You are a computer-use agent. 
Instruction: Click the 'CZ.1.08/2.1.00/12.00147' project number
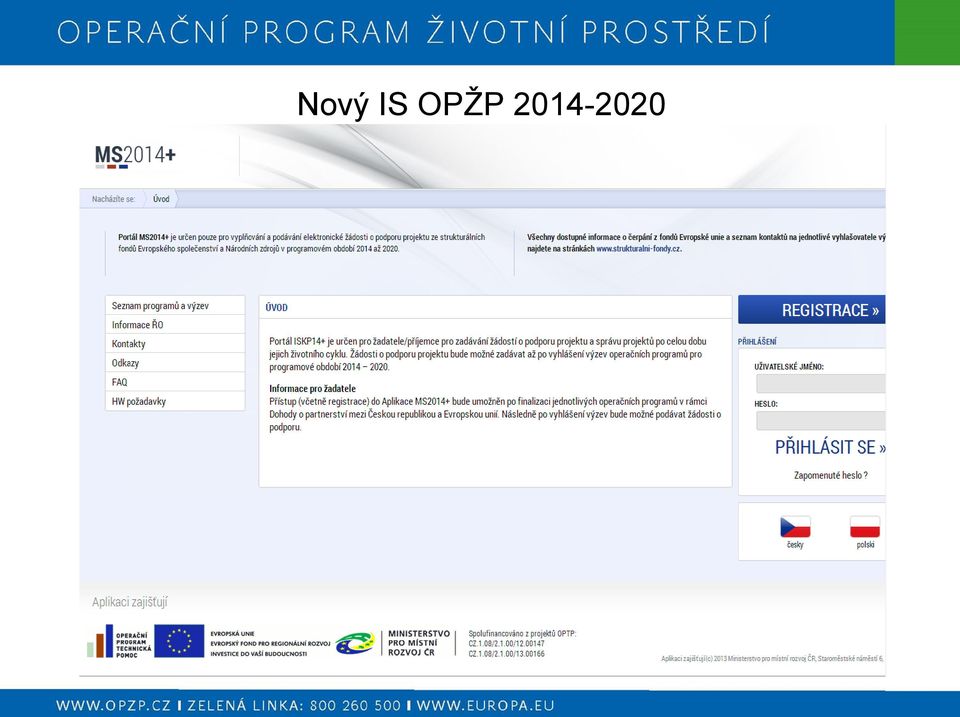[506, 644]
